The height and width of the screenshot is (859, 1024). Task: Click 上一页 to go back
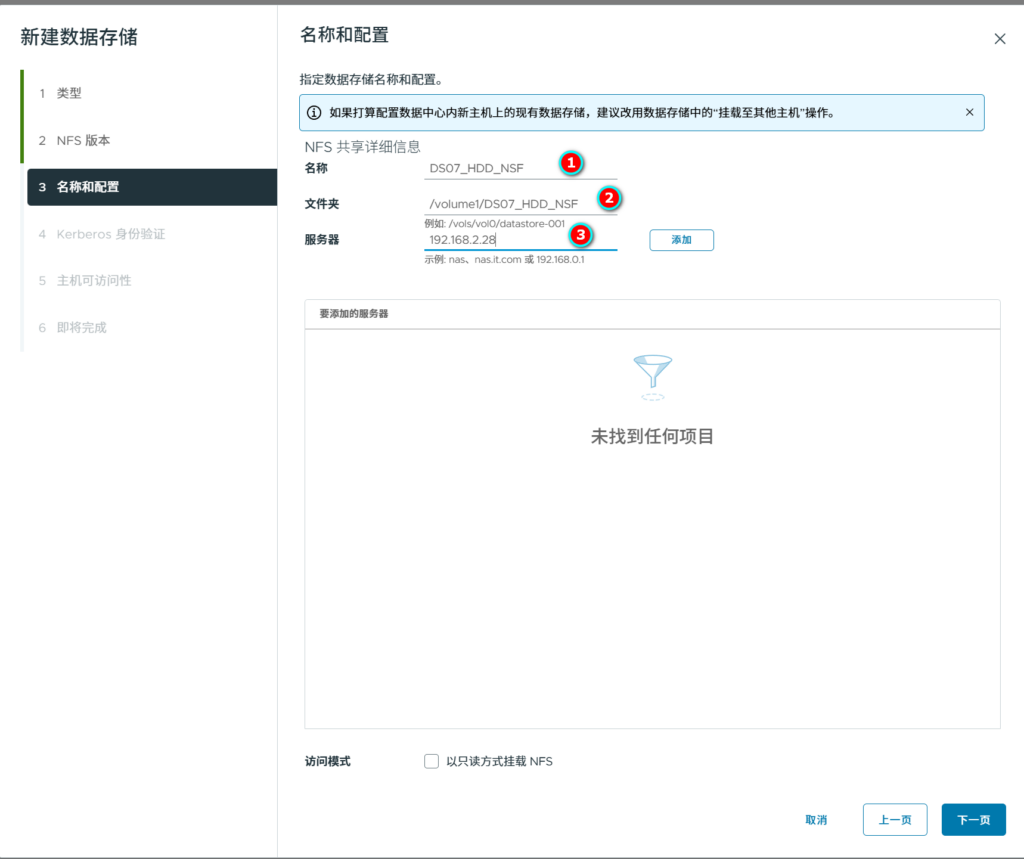coord(894,820)
